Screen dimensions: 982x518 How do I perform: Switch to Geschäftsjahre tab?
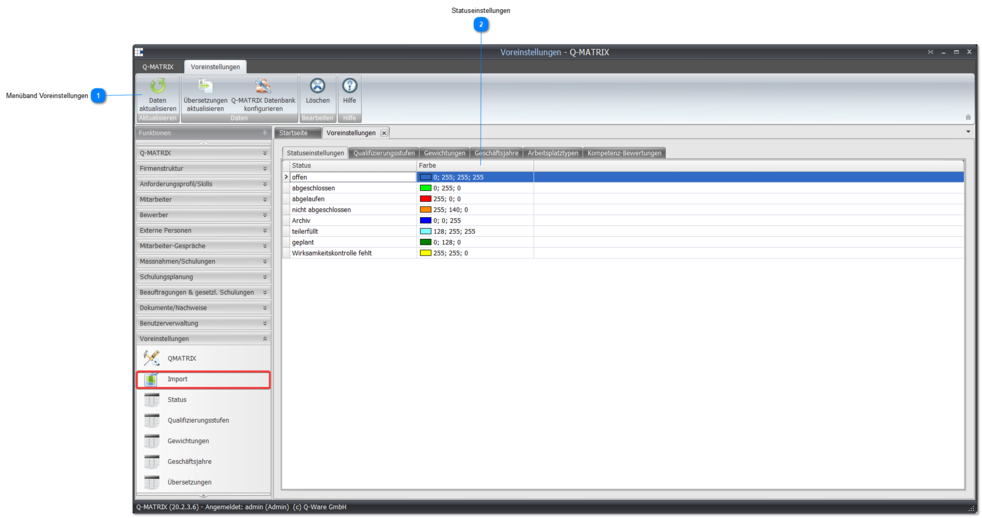tap(497, 153)
